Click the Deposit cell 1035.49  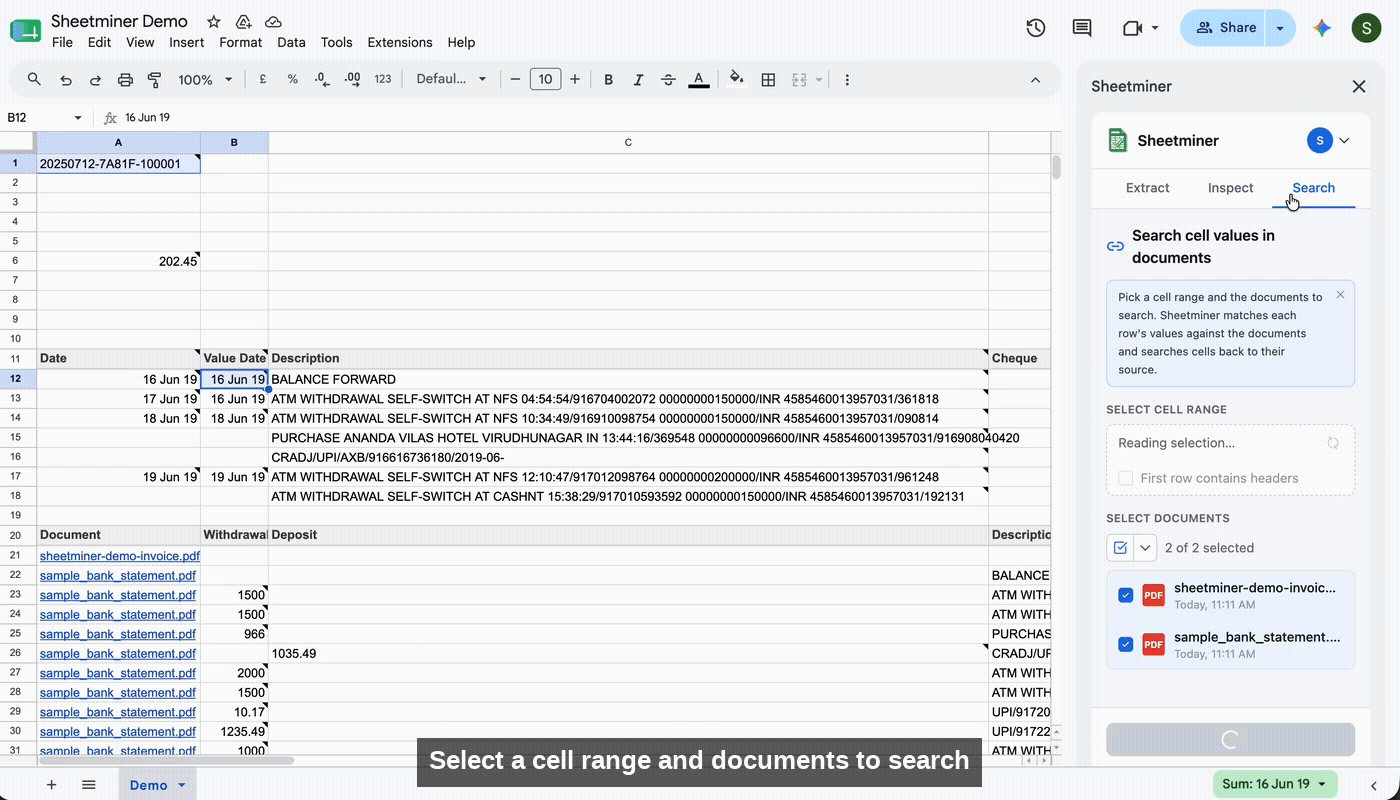pos(628,653)
